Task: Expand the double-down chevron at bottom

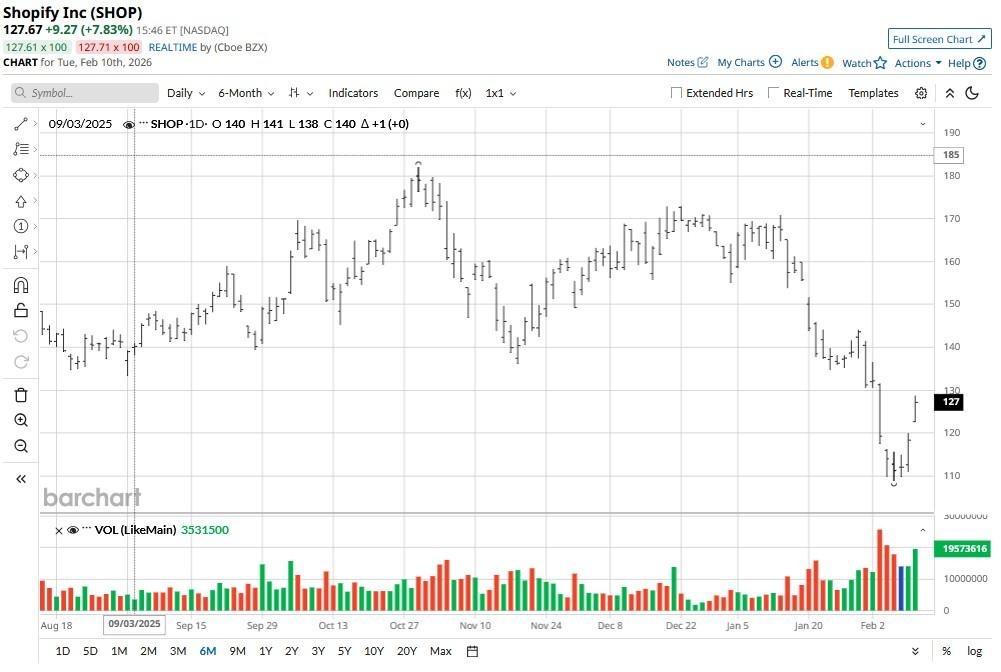Action: point(915,652)
